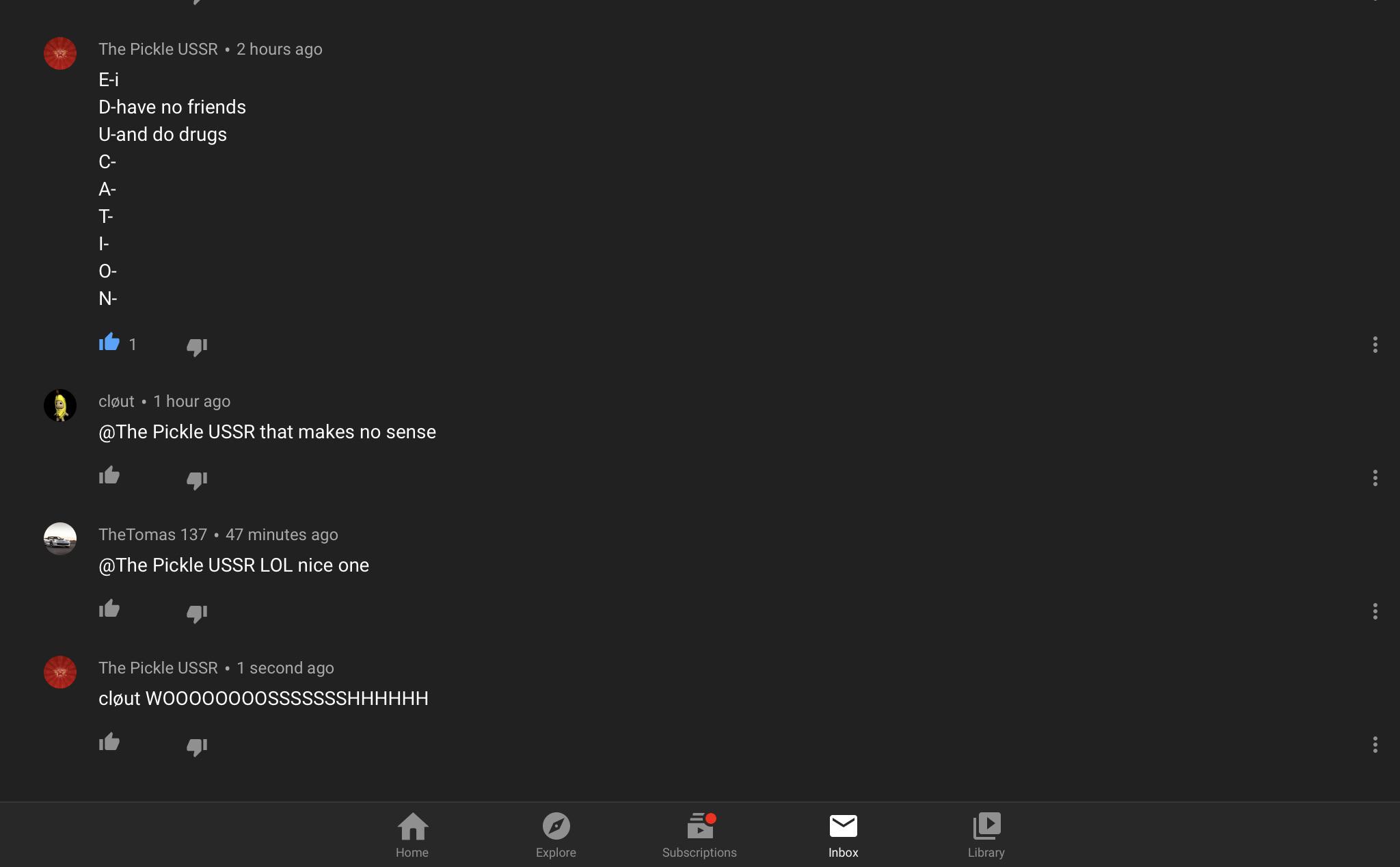Viewport: 1400px width, 867px height.
Task: Open cløut's banana profile picture
Action: click(60, 405)
